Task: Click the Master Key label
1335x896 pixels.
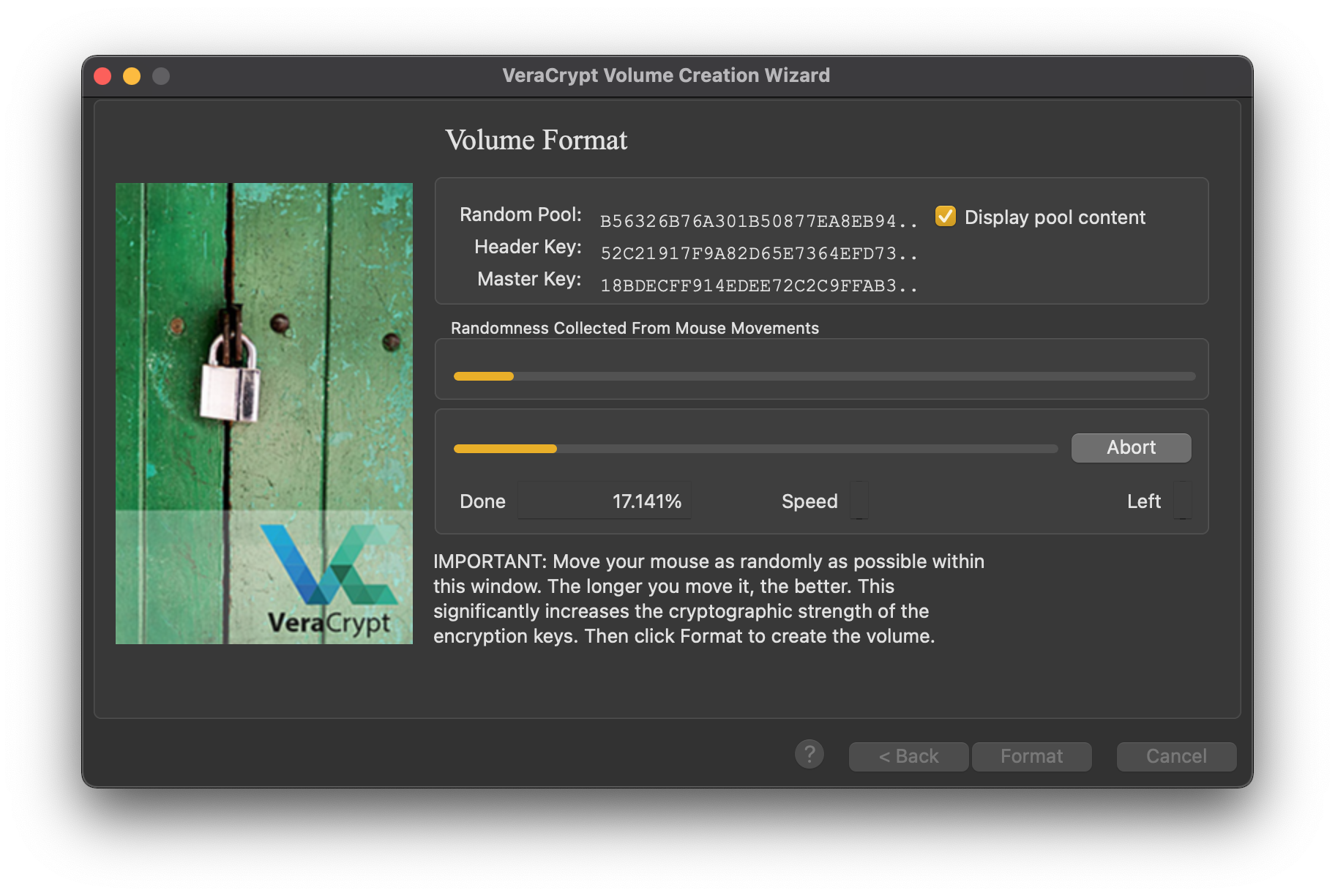Action: pyautogui.click(x=529, y=279)
